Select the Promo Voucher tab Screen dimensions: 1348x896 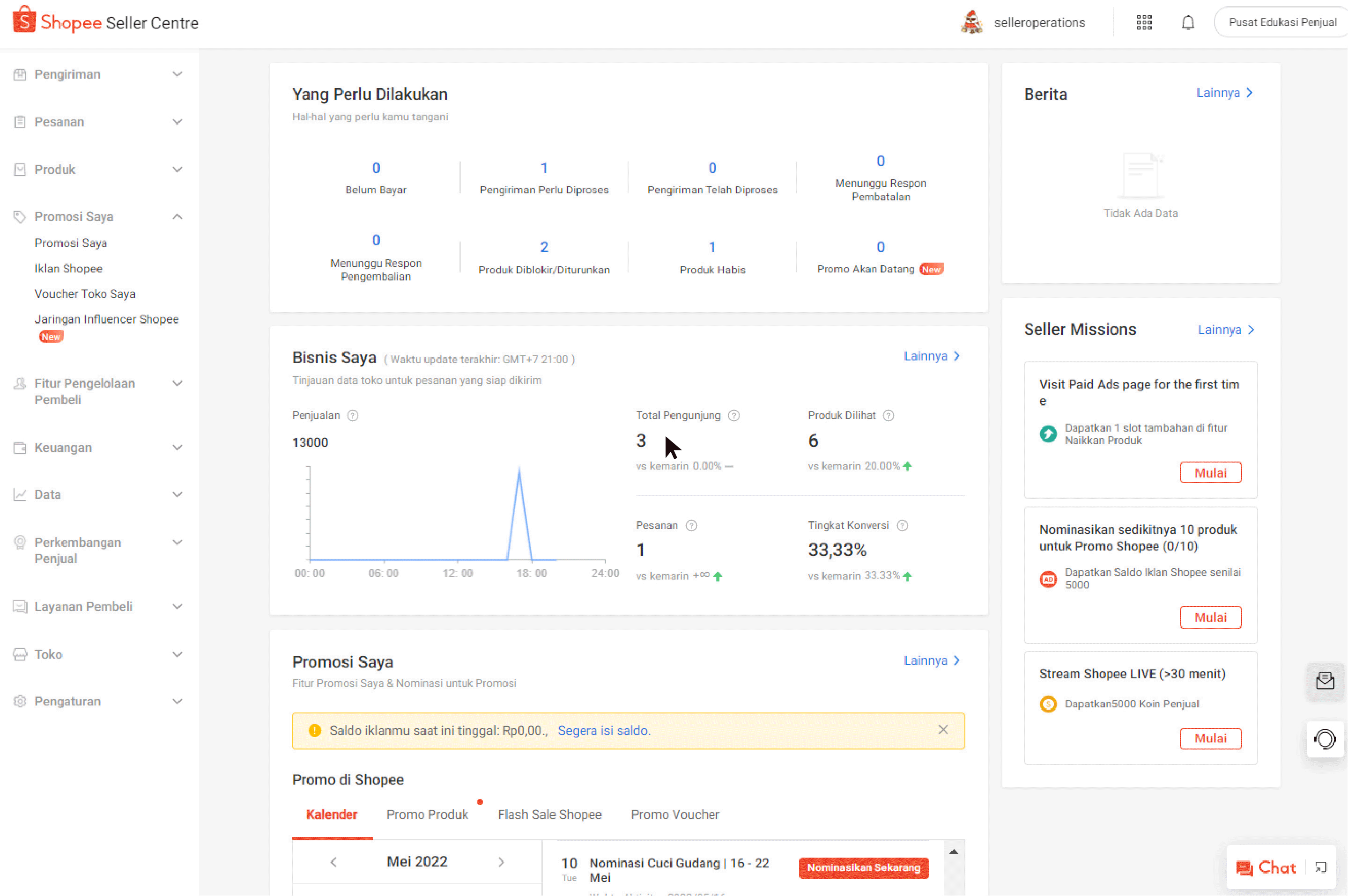[674, 814]
